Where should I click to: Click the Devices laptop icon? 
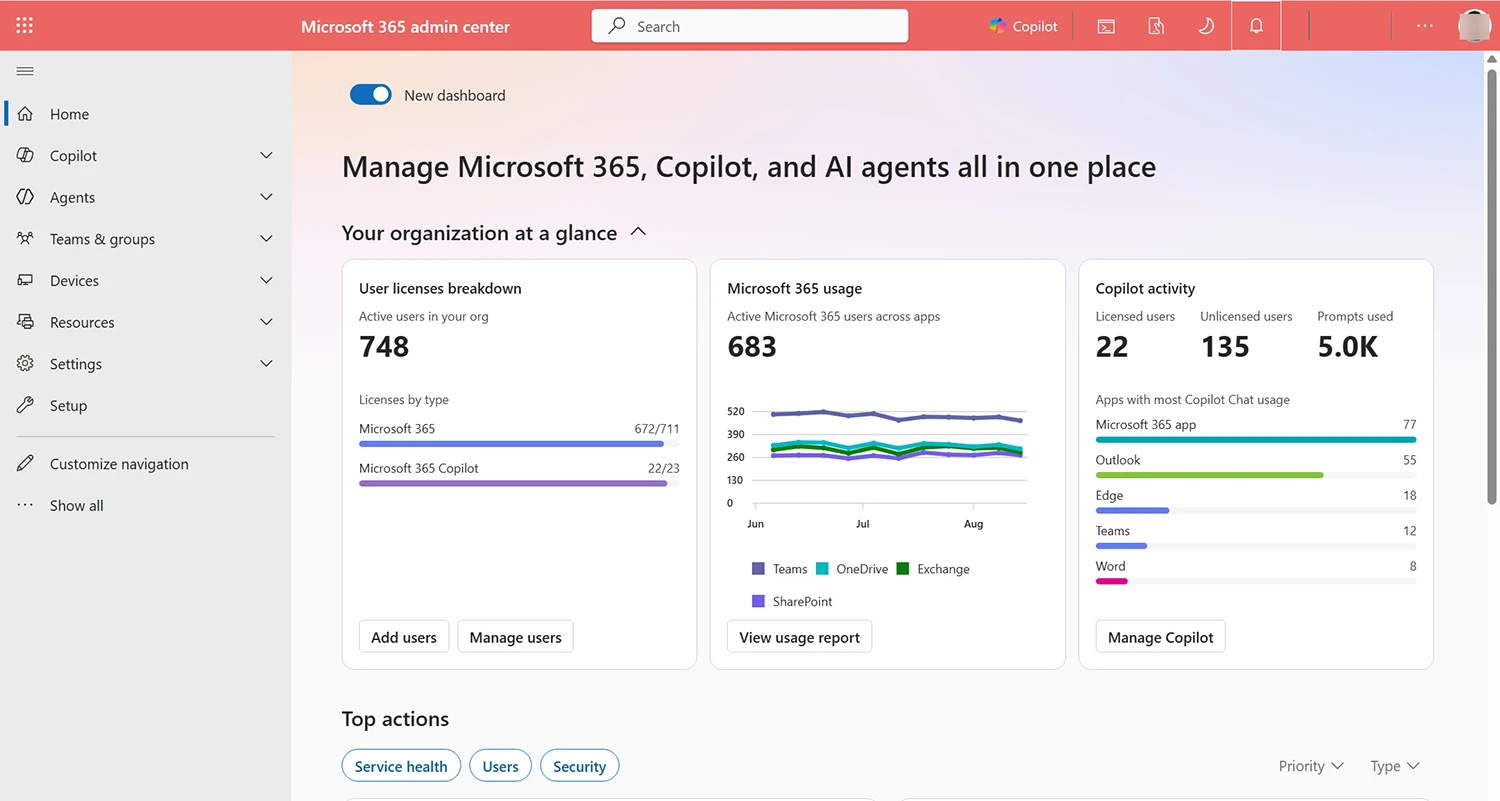(26, 280)
